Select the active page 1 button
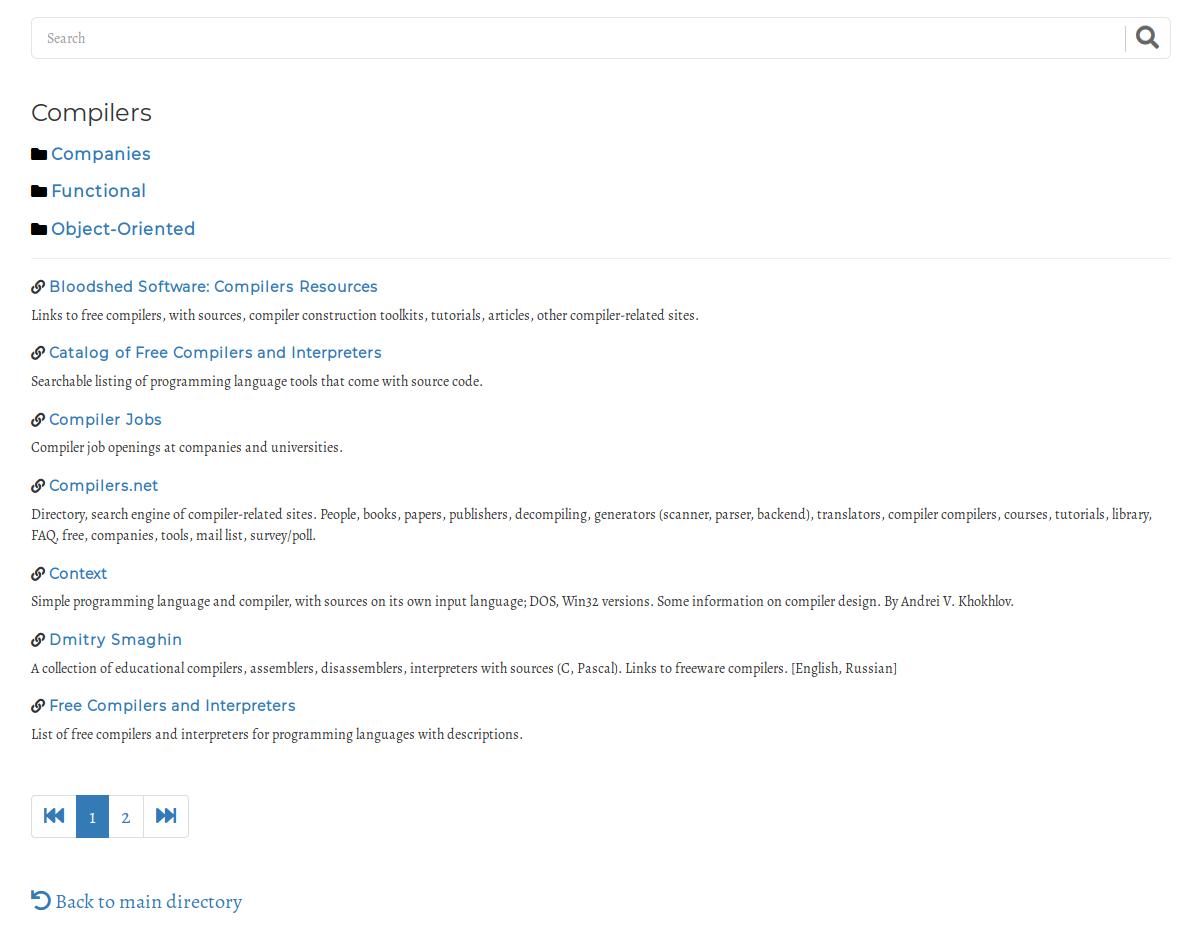Screen dimensions: 1199x935 click(x=93, y=817)
